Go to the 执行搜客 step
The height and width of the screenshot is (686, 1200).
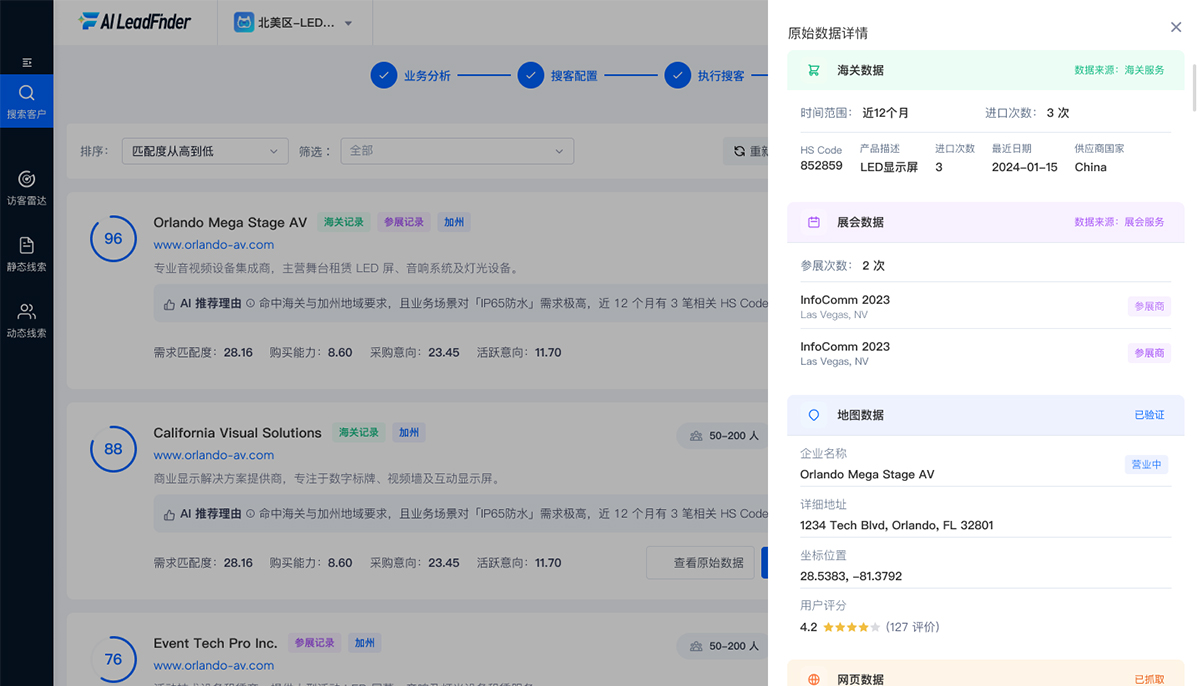(x=705, y=75)
